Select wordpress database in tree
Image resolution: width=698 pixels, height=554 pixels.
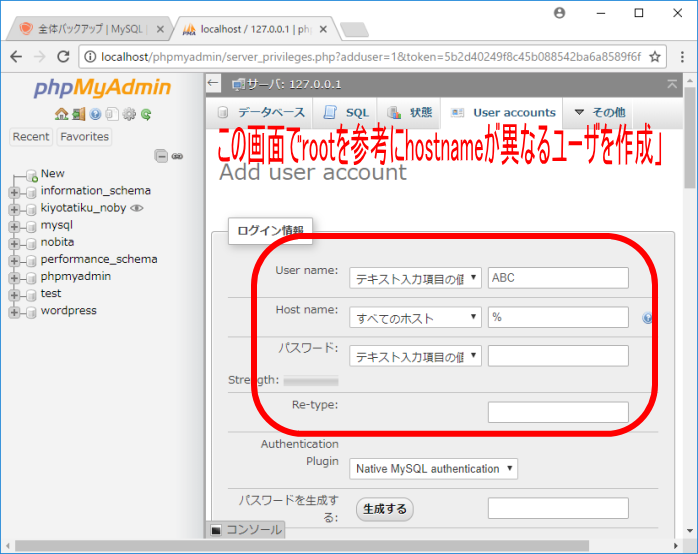click(x=69, y=310)
